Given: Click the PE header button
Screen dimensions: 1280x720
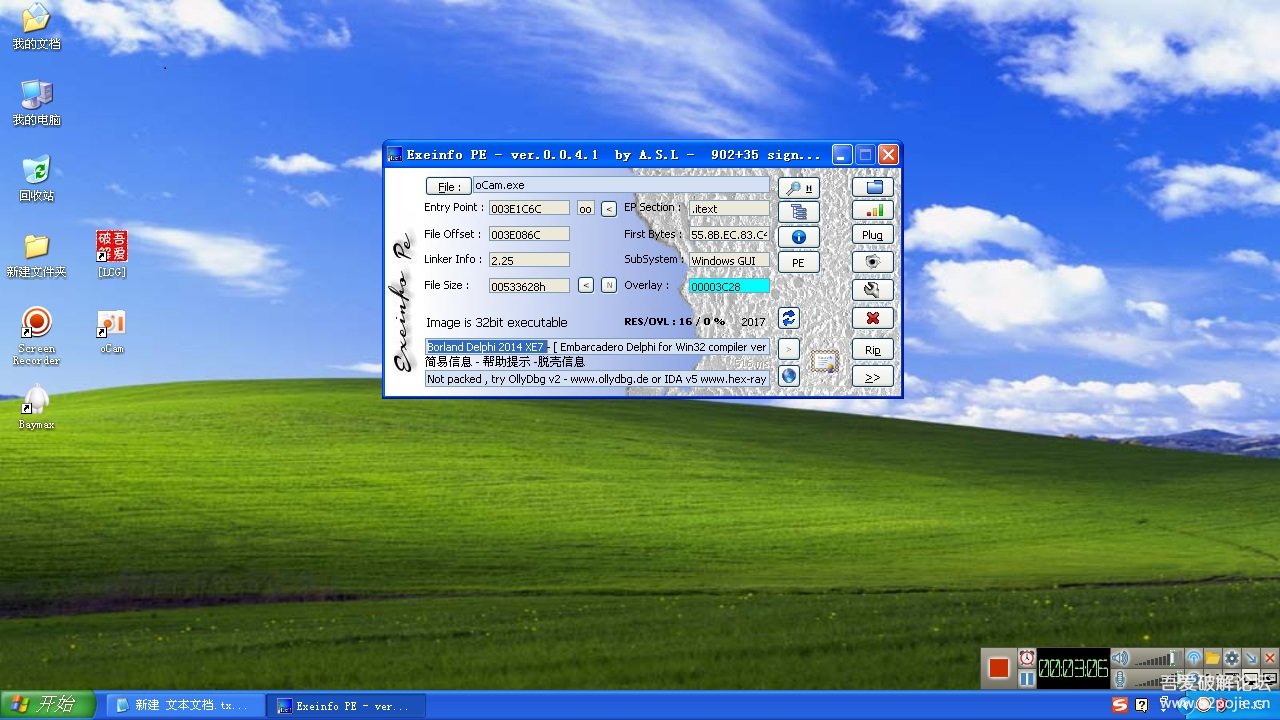Looking at the screenshot, I should point(798,263).
